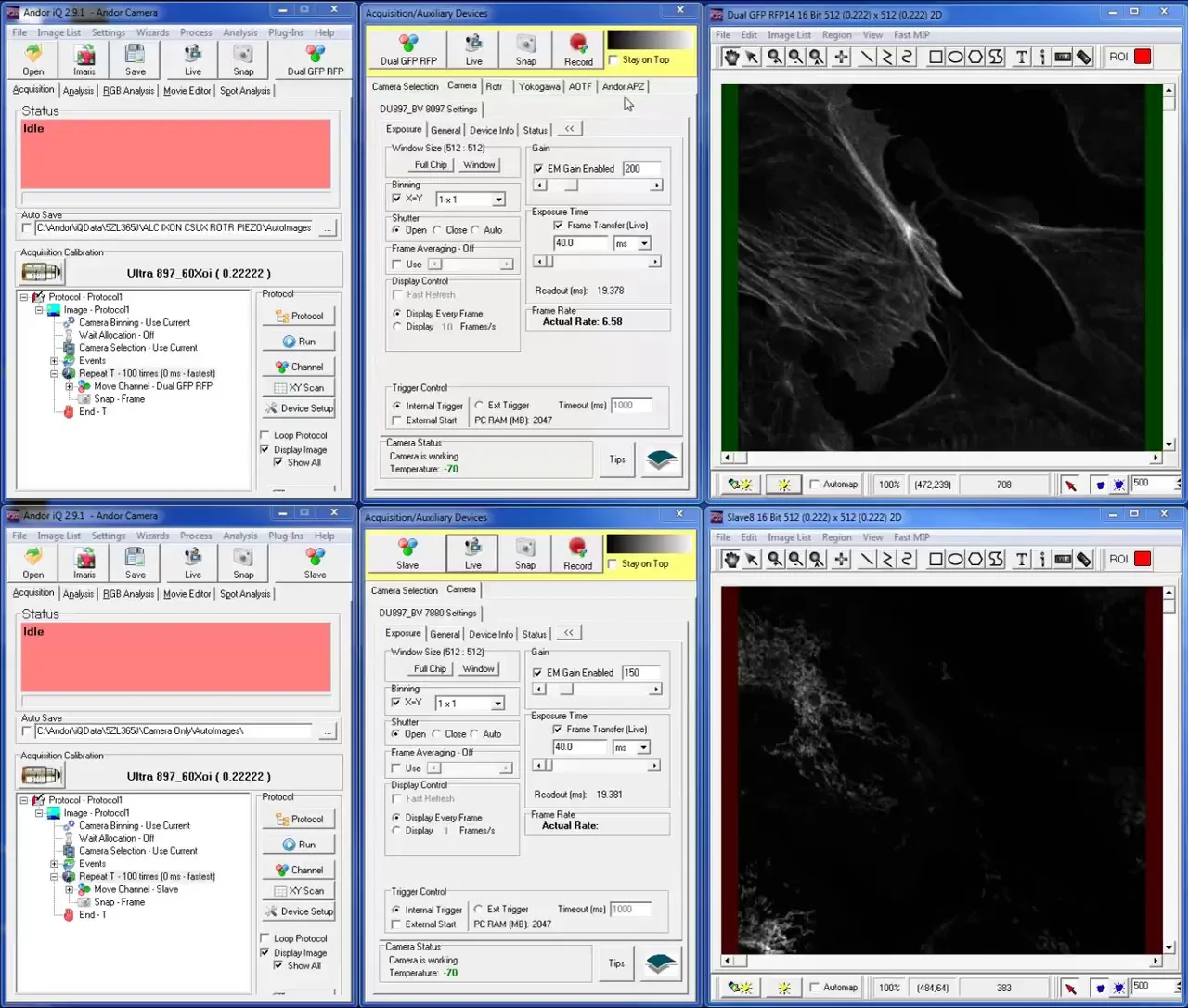Collapse Protocol - Protocol1 tree node in top window
This screenshot has width=1188, height=1008.
point(24,297)
